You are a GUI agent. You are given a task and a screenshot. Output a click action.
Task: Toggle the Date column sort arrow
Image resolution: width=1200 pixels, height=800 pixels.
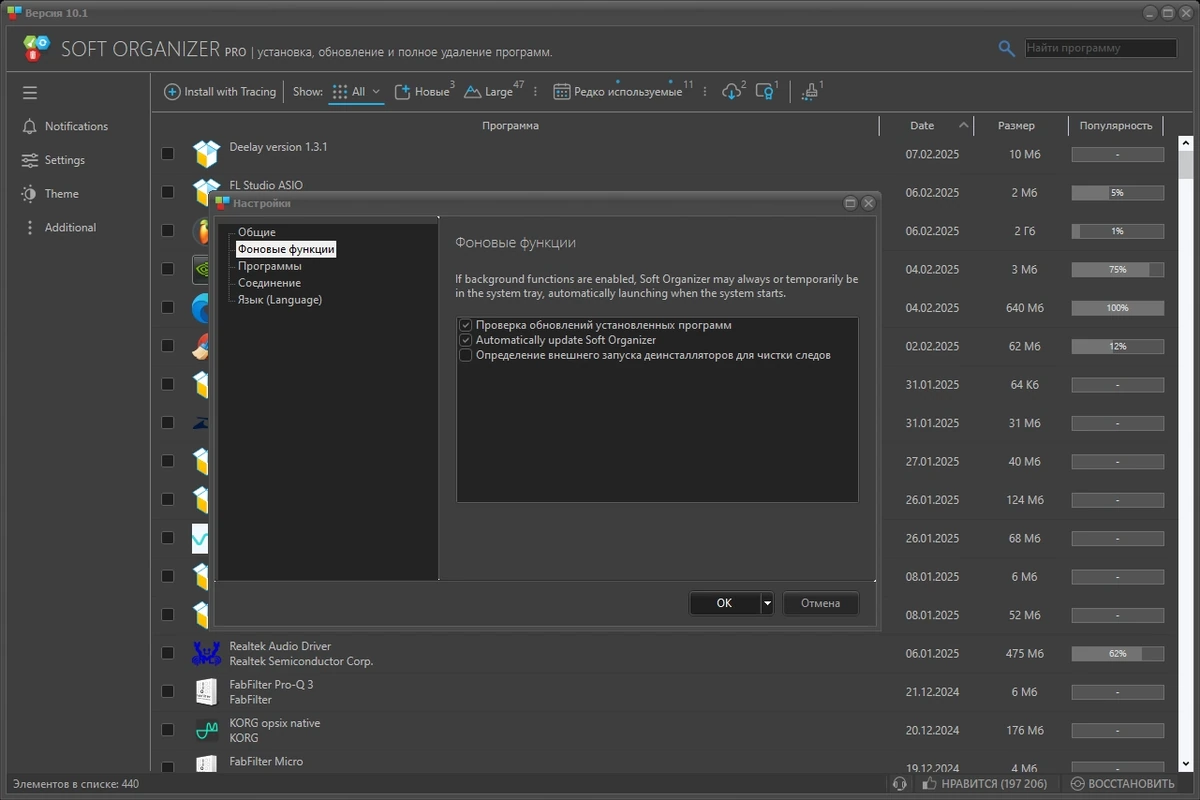964,125
